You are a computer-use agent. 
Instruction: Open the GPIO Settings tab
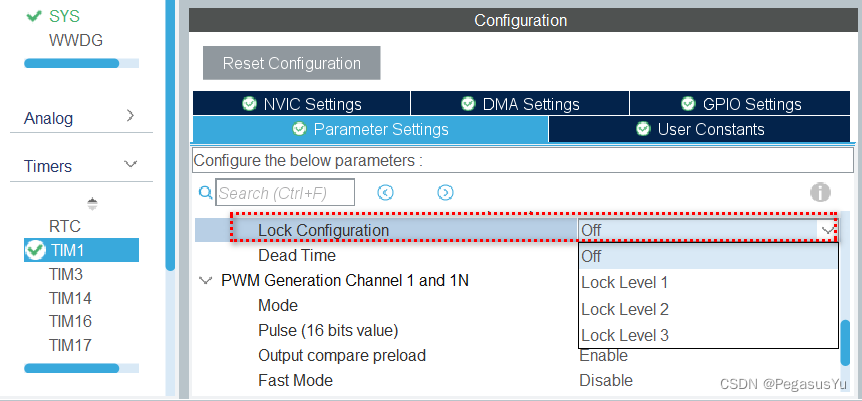click(740, 104)
